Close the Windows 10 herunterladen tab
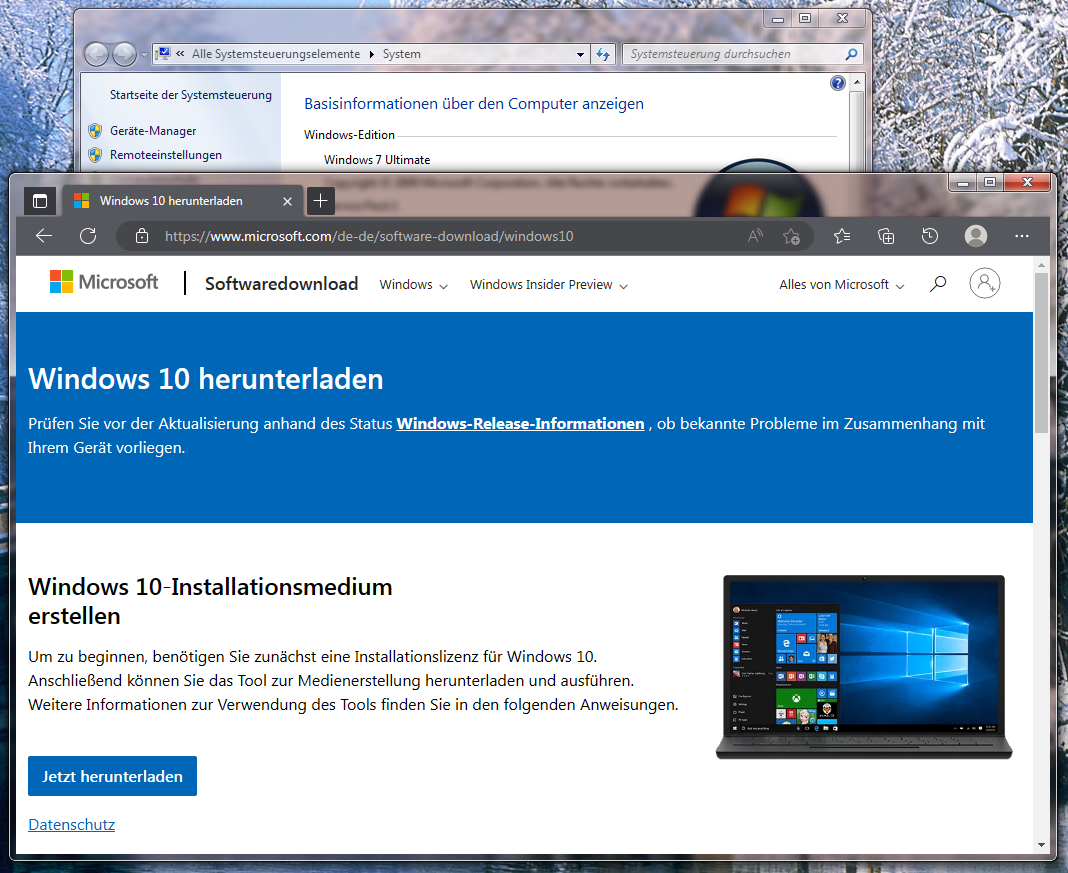This screenshot has width=1068, height=873. (287, 202)
